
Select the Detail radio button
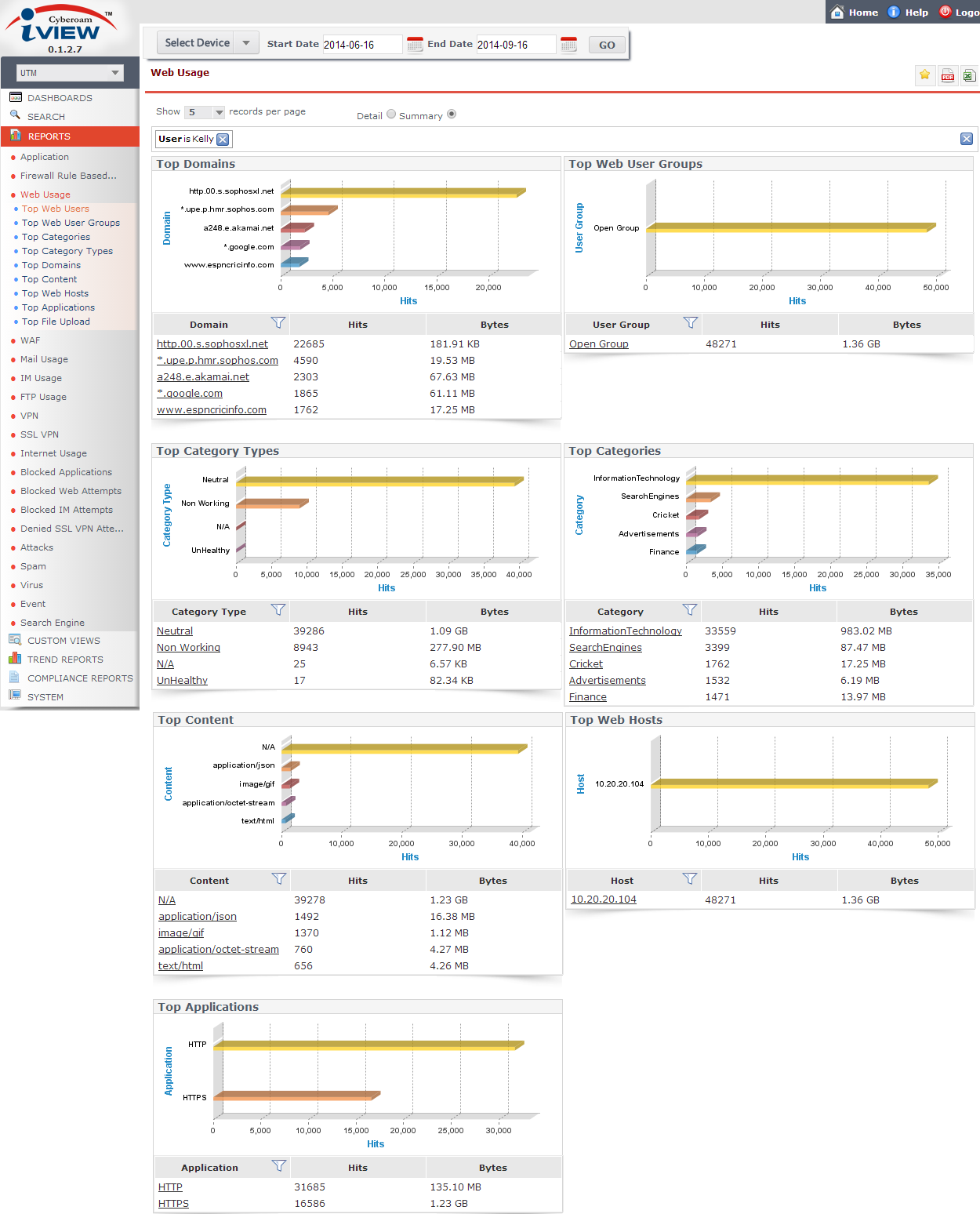tap(391, 114)
